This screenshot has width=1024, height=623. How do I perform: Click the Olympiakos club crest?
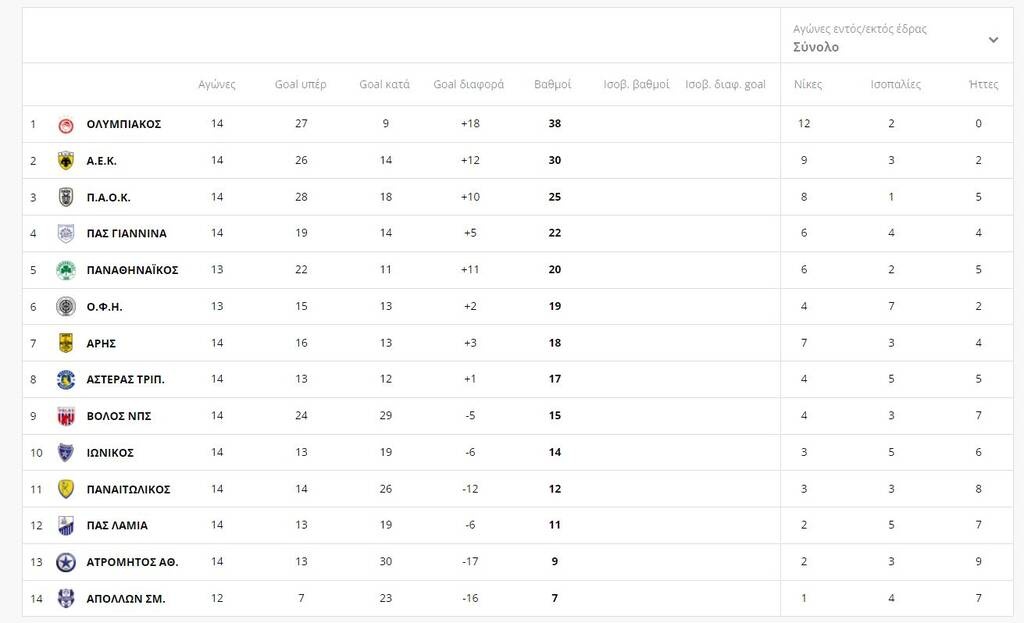coord(66,125)
